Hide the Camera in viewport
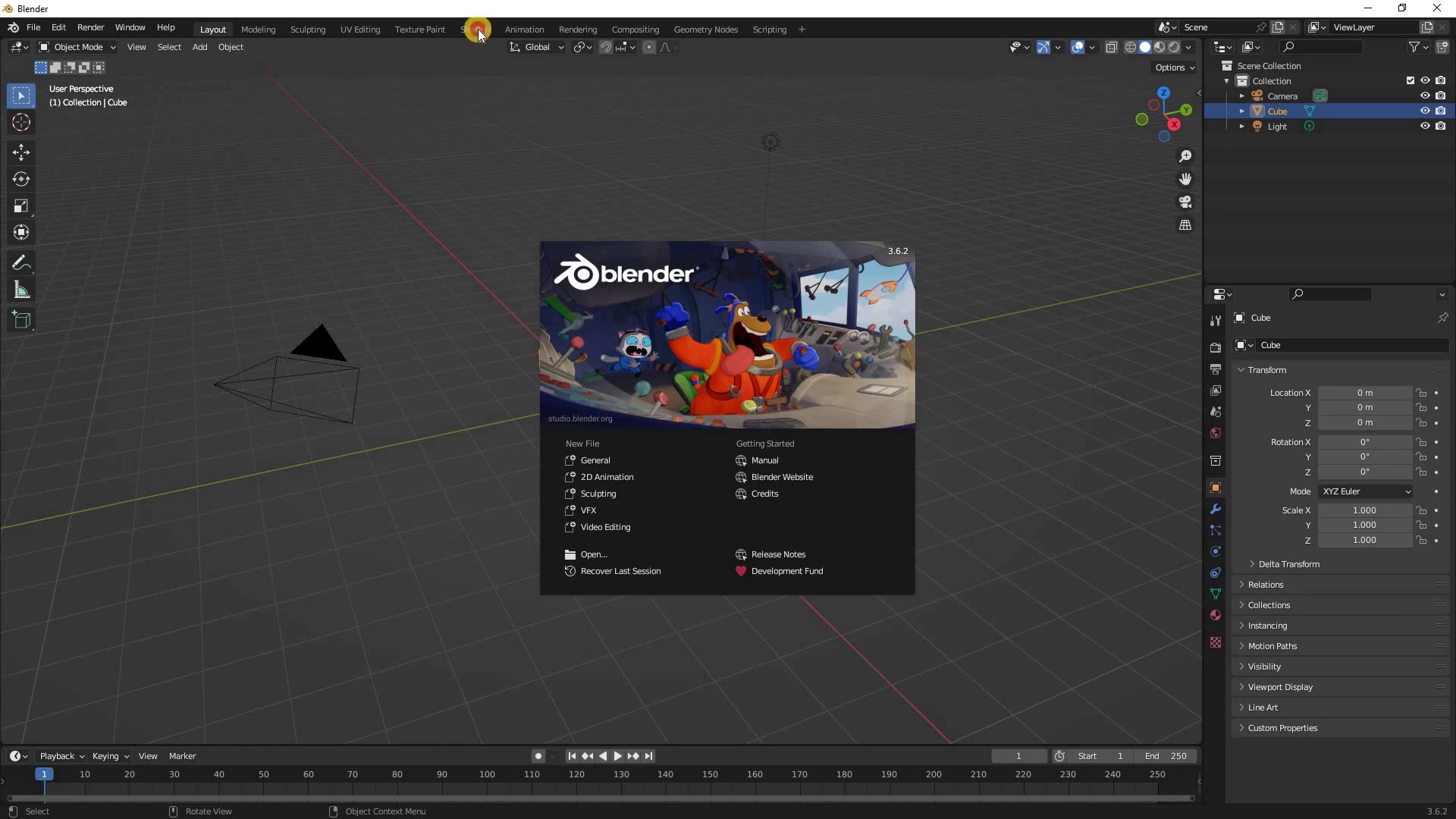Image resolution: width=1456 pixels, height=819 pixels. point(1425,96)
